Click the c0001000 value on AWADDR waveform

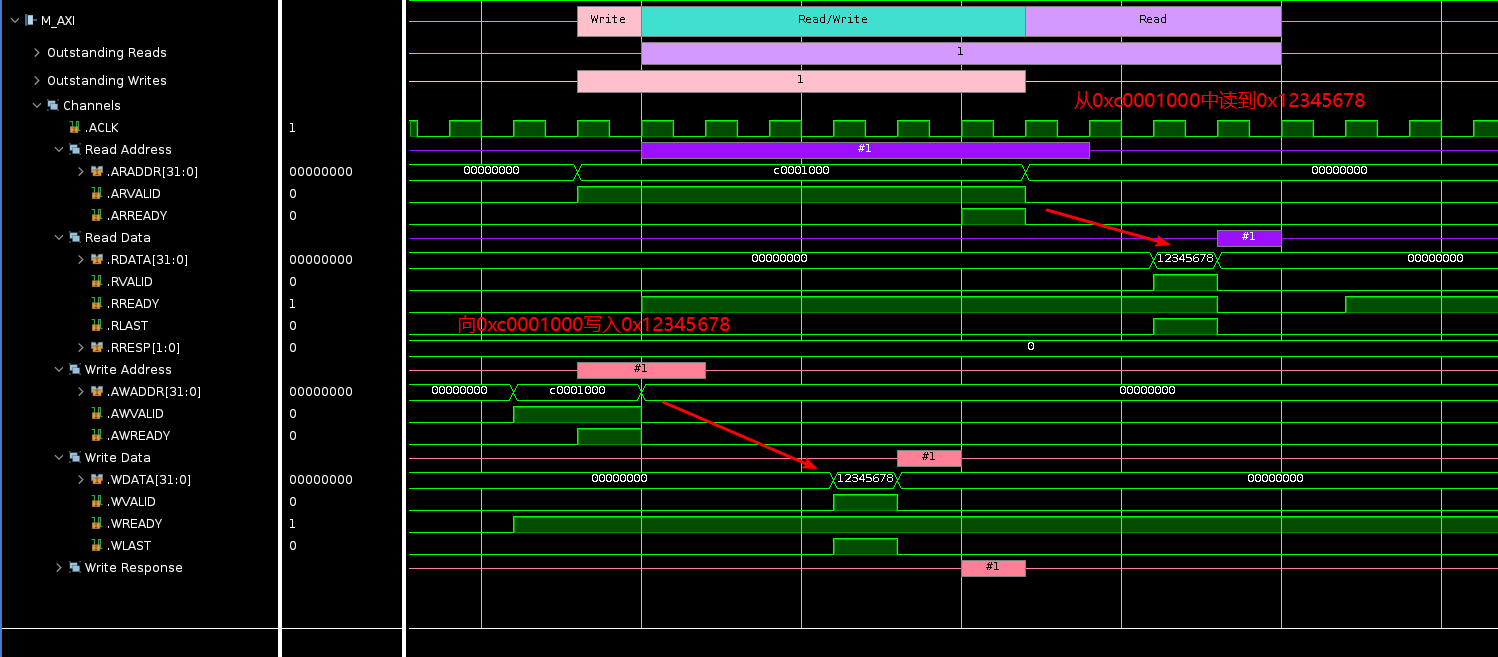(x=577, y=391)
